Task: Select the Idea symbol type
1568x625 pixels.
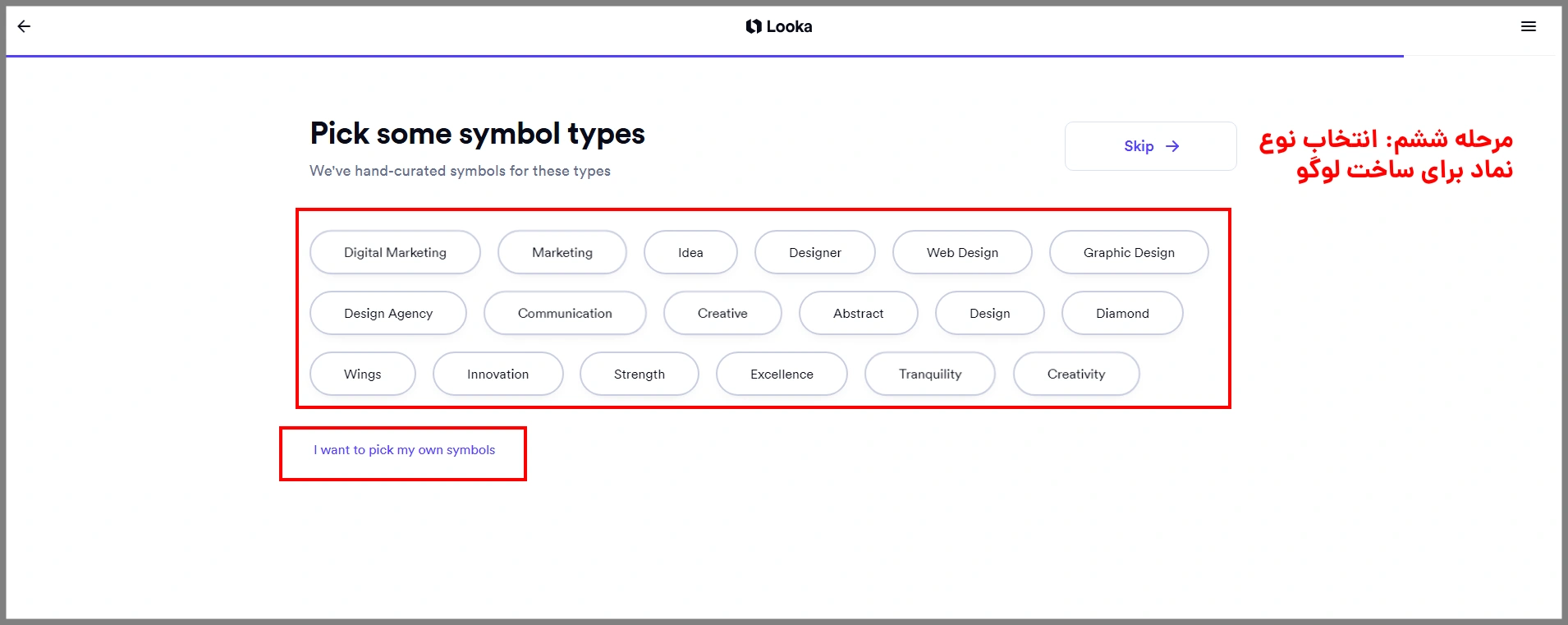Action: pos(690,252)
